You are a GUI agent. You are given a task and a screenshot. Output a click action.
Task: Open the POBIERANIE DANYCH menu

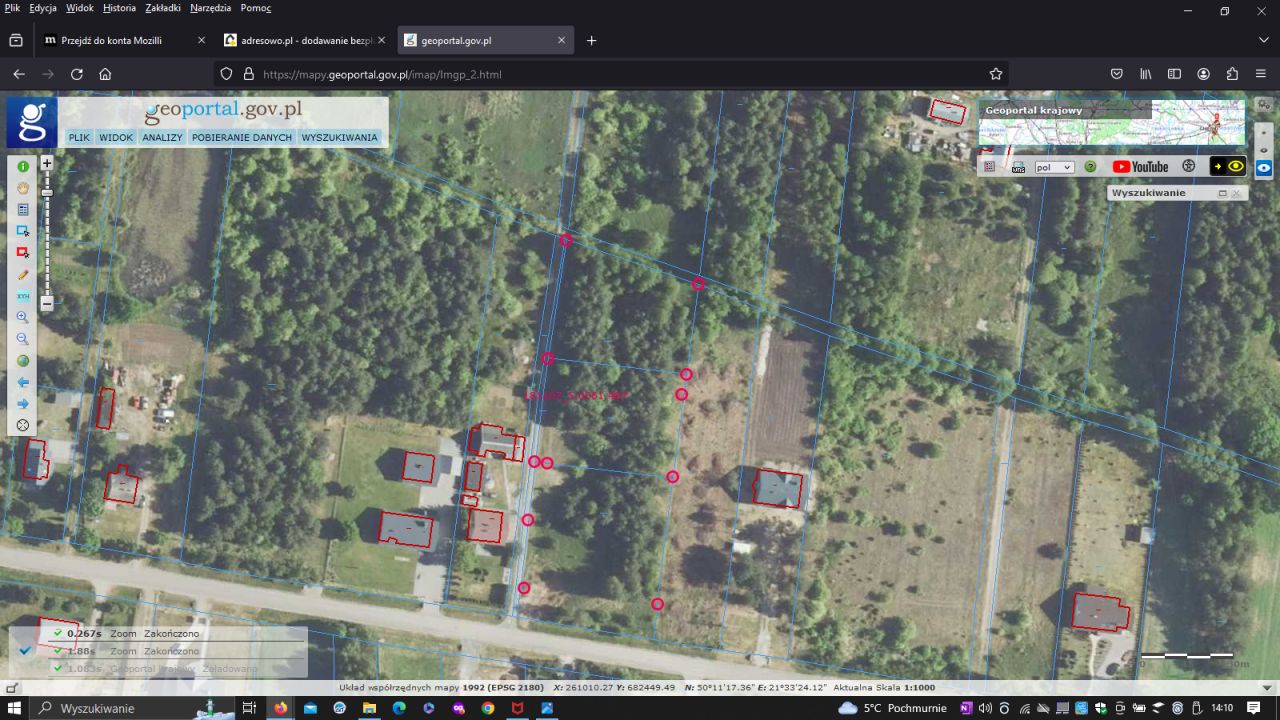(242, 137)
